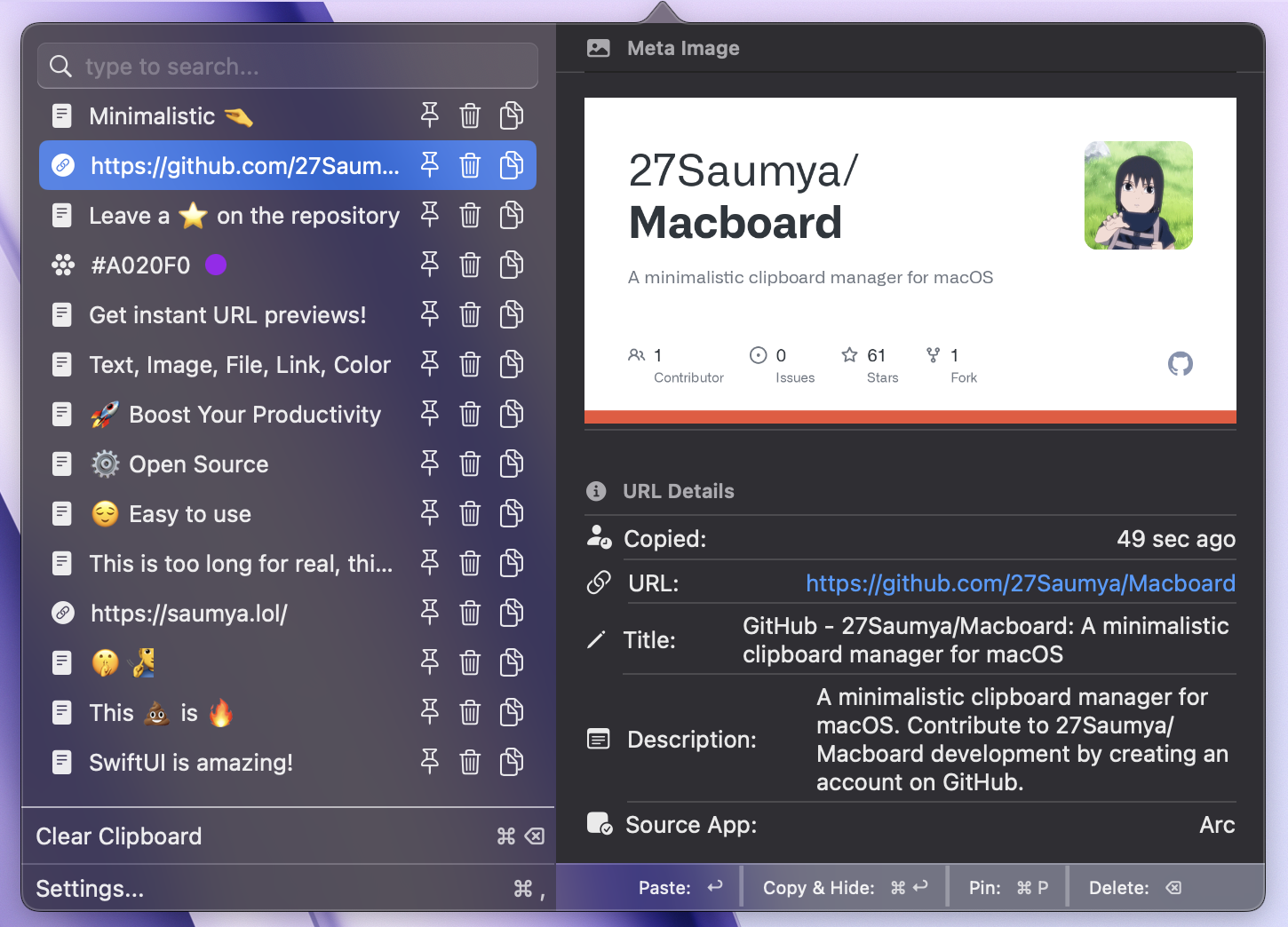
Task: Toggle pin on #A020F0 color entry
Action: point(430,265)
